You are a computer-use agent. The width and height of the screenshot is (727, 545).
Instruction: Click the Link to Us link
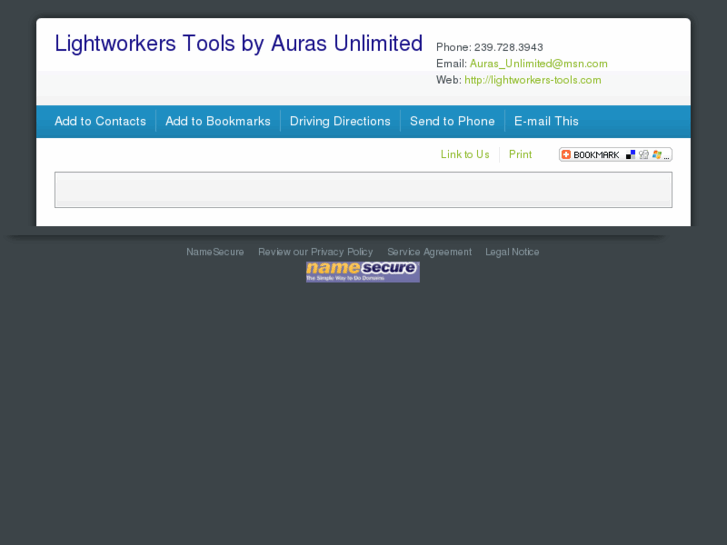465,154
